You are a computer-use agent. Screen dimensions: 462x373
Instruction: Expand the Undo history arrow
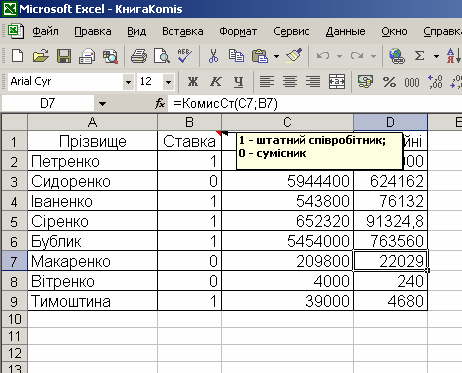[339, 56]
